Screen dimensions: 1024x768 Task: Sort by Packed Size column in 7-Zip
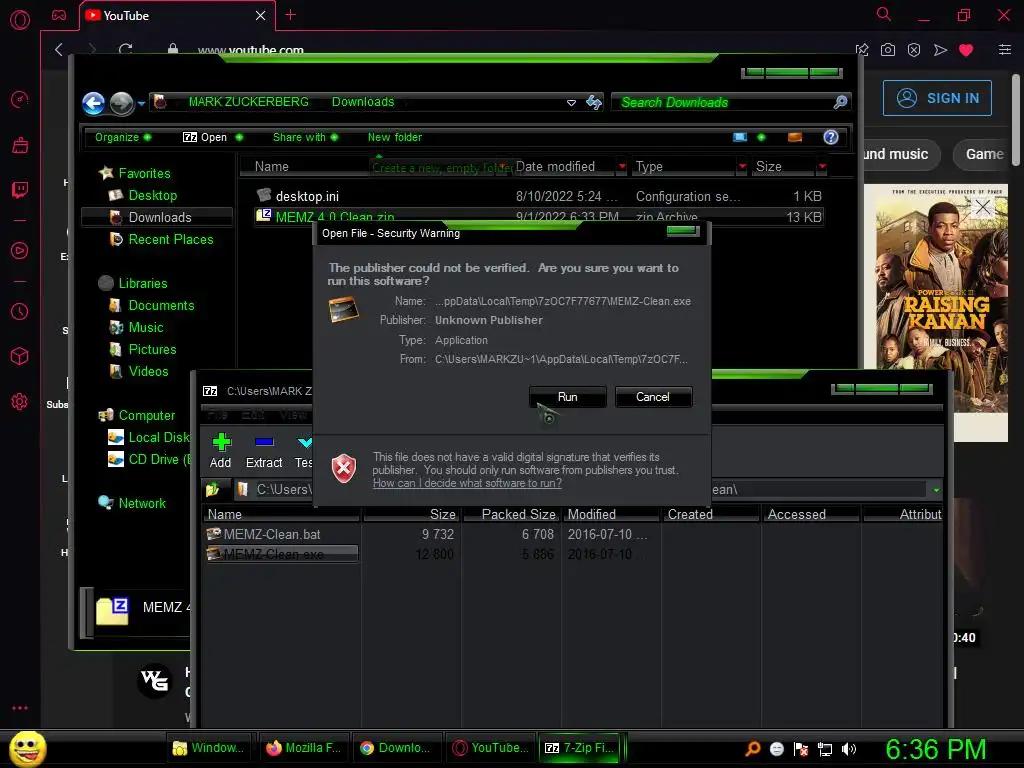point(513,515)
